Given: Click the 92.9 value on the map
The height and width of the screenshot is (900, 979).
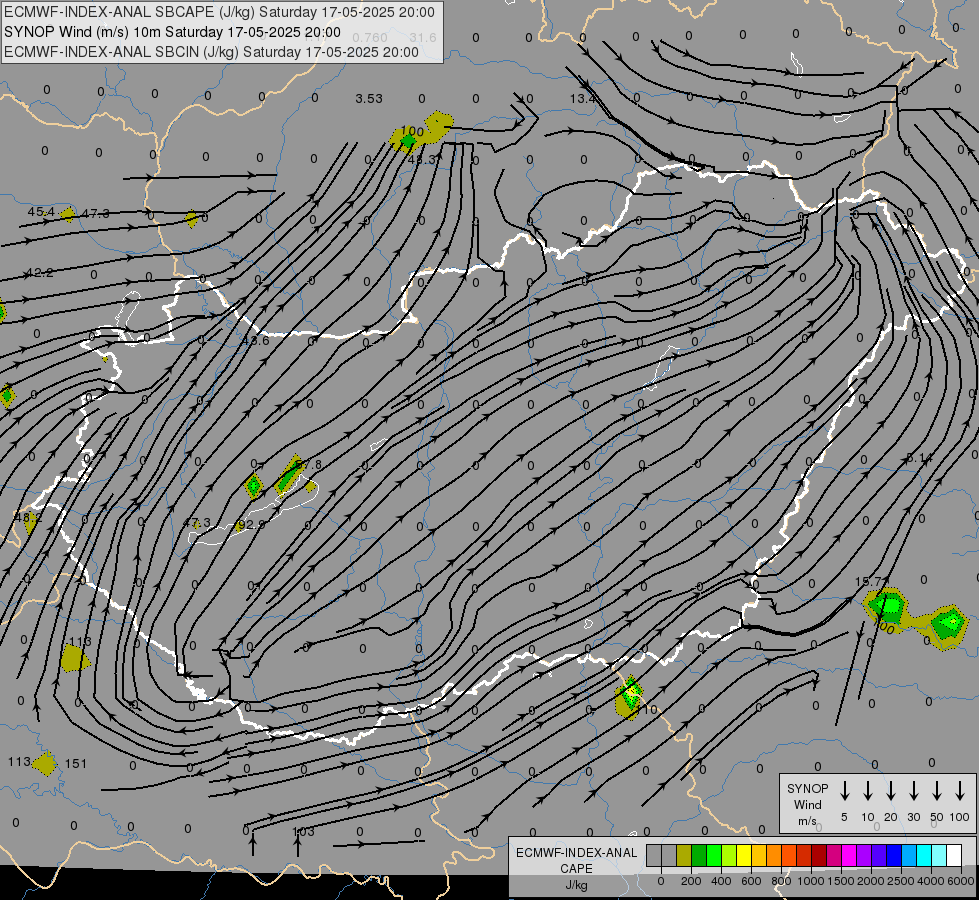Looking at the screenshot, I should tap(252, 525).
